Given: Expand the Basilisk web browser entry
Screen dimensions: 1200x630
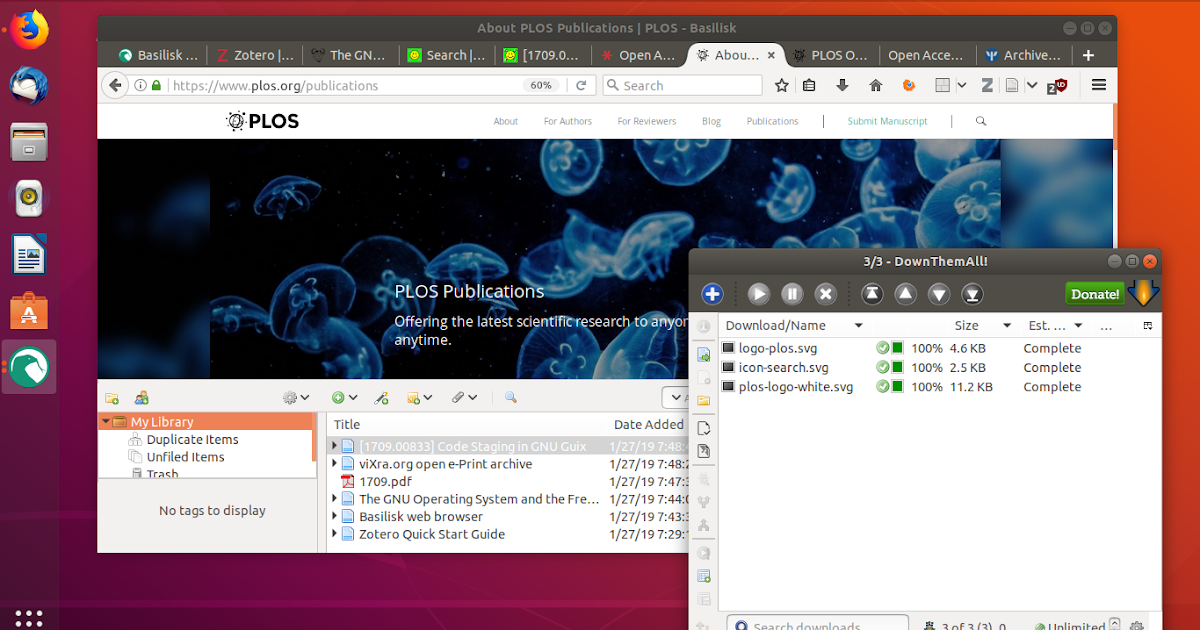Looking at the screenshot, I should [335, 516].
